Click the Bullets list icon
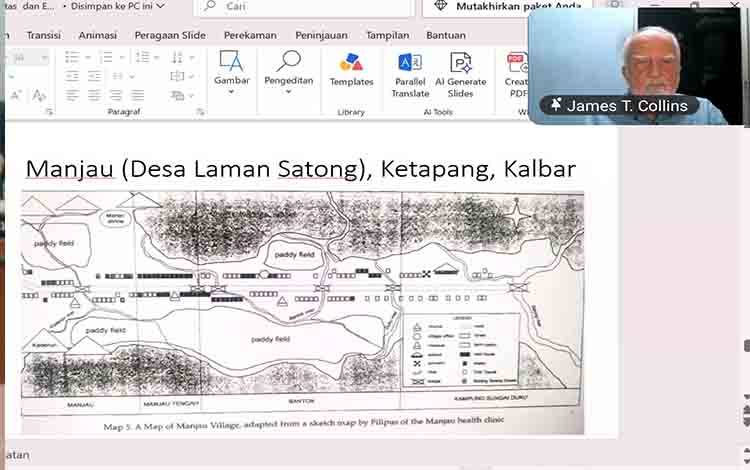The width and height of the screenshot is (750, 470). pyautogui.click(x=72, y=57)
